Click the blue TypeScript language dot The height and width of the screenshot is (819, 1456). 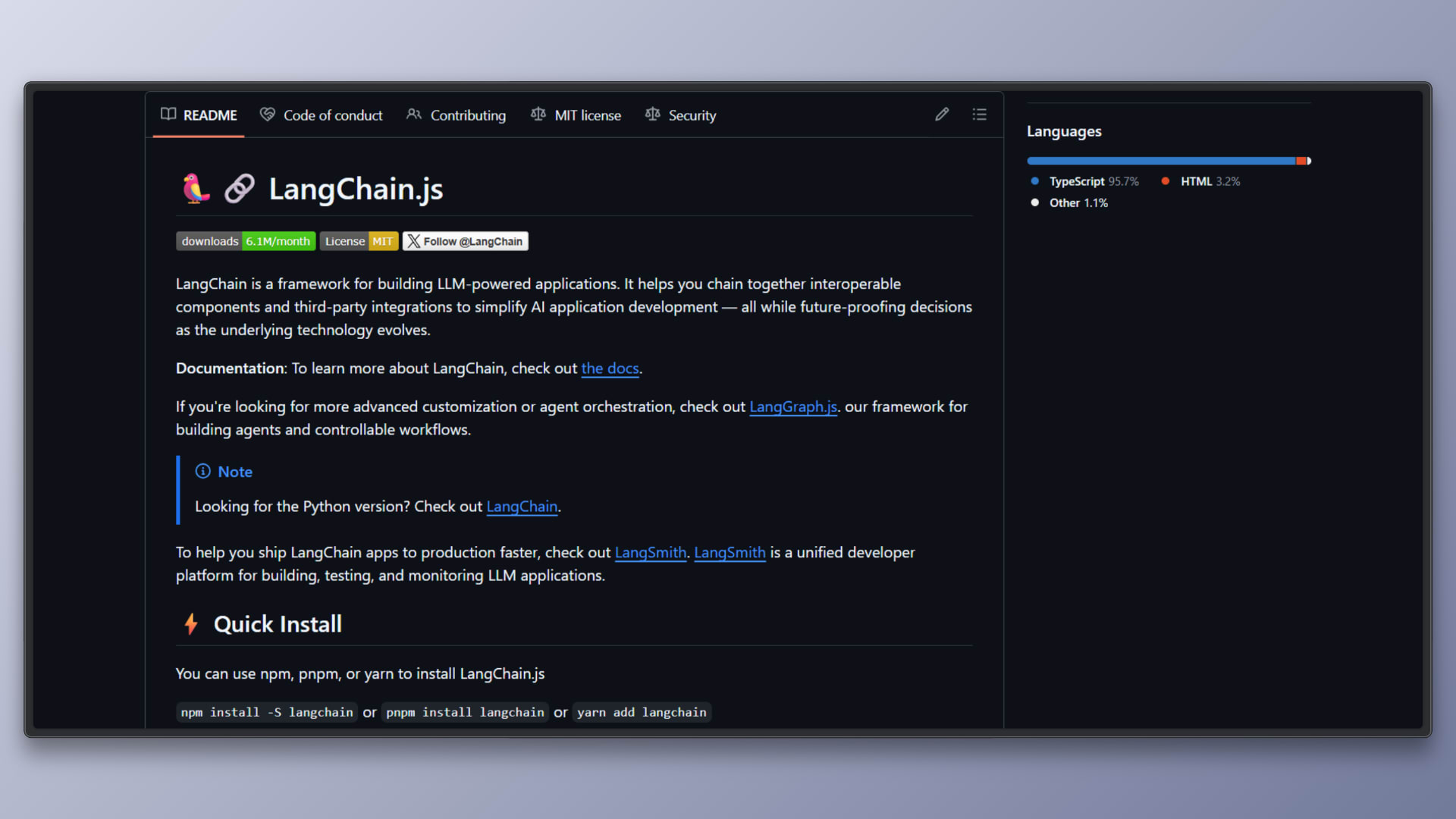pos(1035,181)
